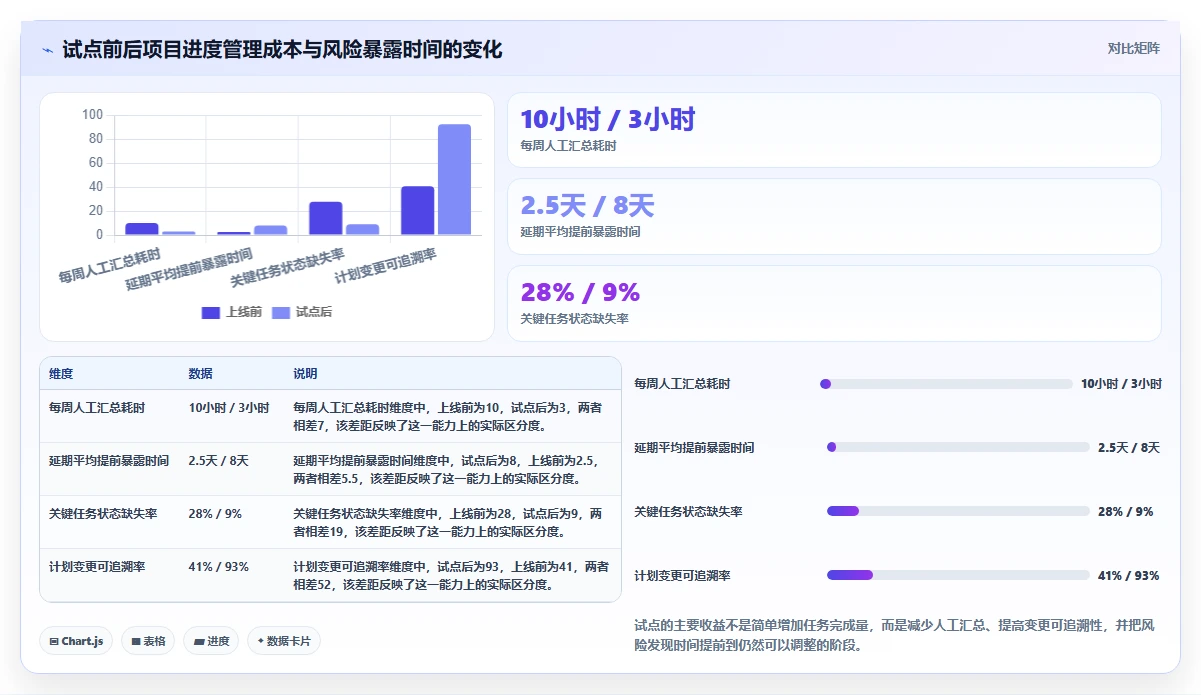Click the summary paragraph starting 试点的主要收益
1201x695 pixels.
(x=894, y=635)
